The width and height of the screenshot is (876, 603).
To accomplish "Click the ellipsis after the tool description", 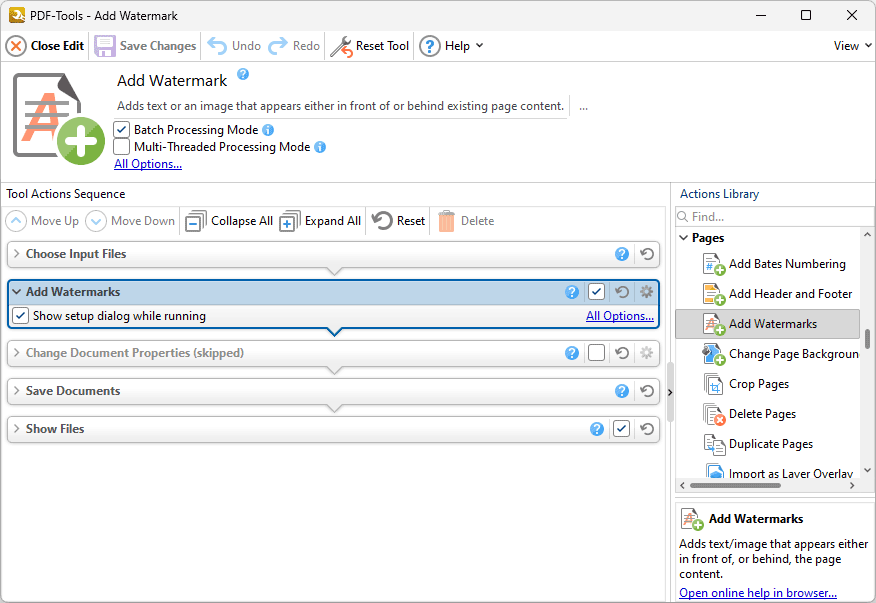I will 583,107.
